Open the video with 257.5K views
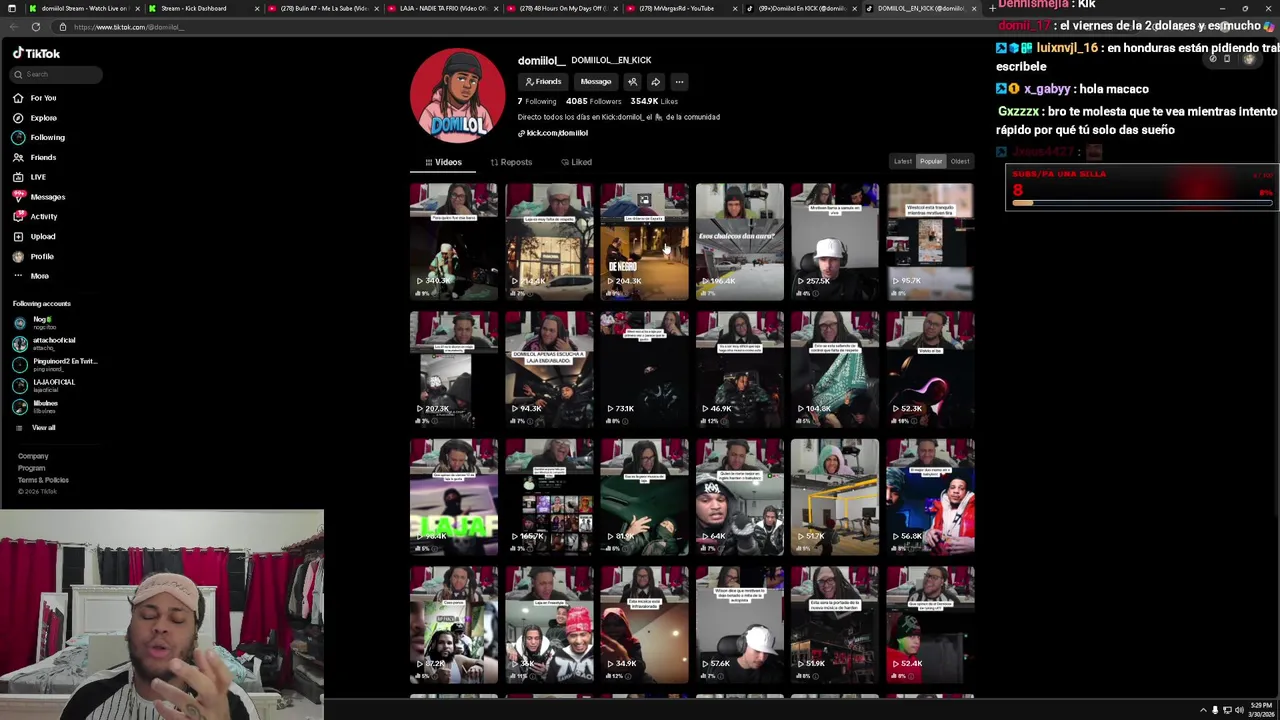 [x=835, y=241]
